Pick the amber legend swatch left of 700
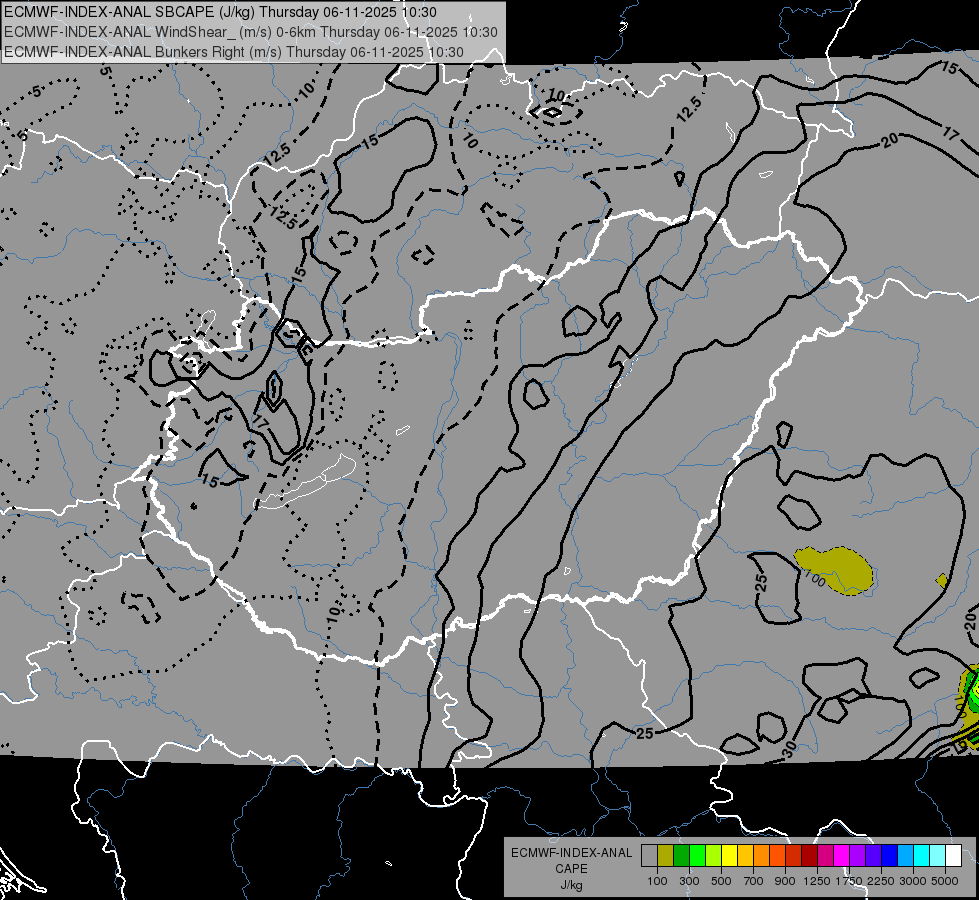 [x=745, y=855]
